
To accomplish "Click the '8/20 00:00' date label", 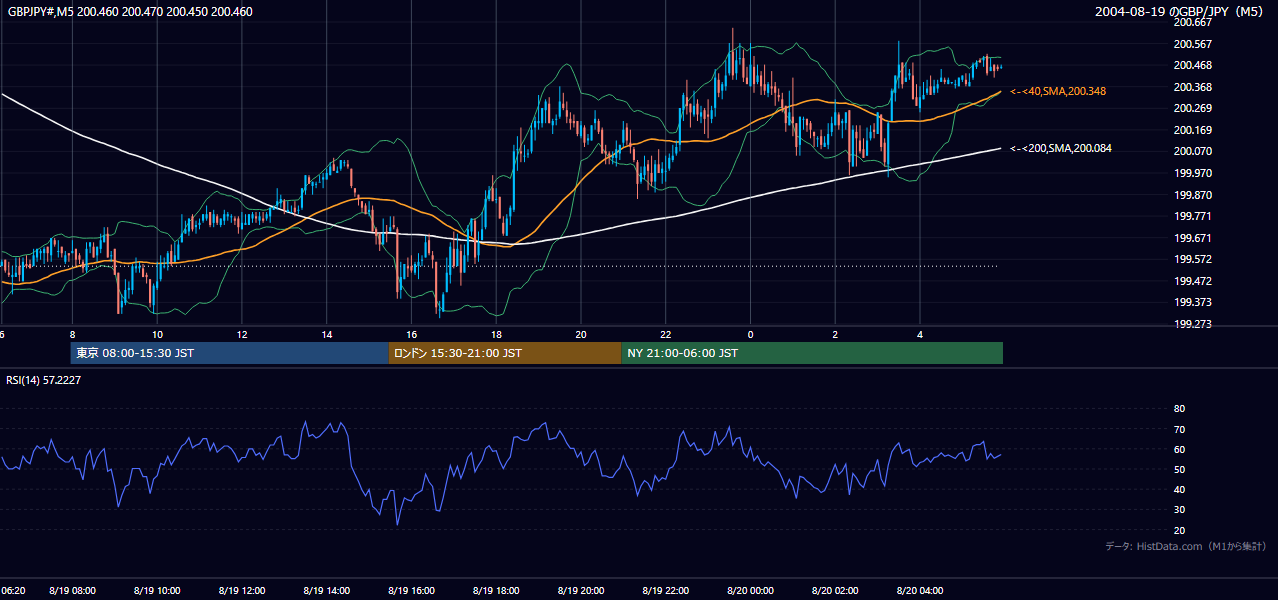I will click(751, 591).
